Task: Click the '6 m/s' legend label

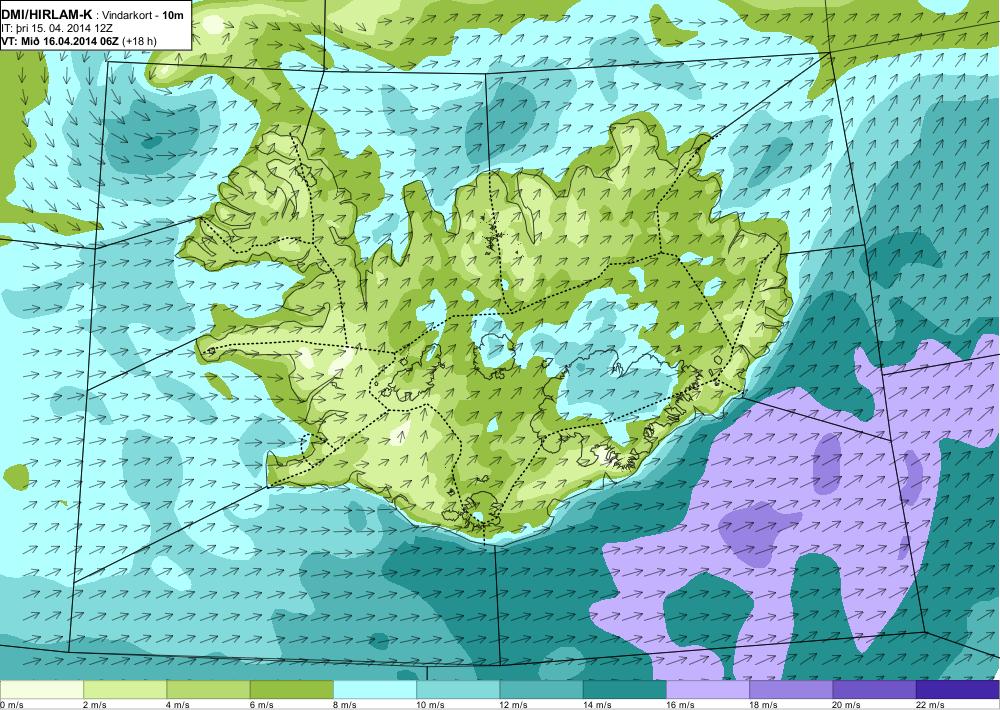Action: click(x=261, y=705)
